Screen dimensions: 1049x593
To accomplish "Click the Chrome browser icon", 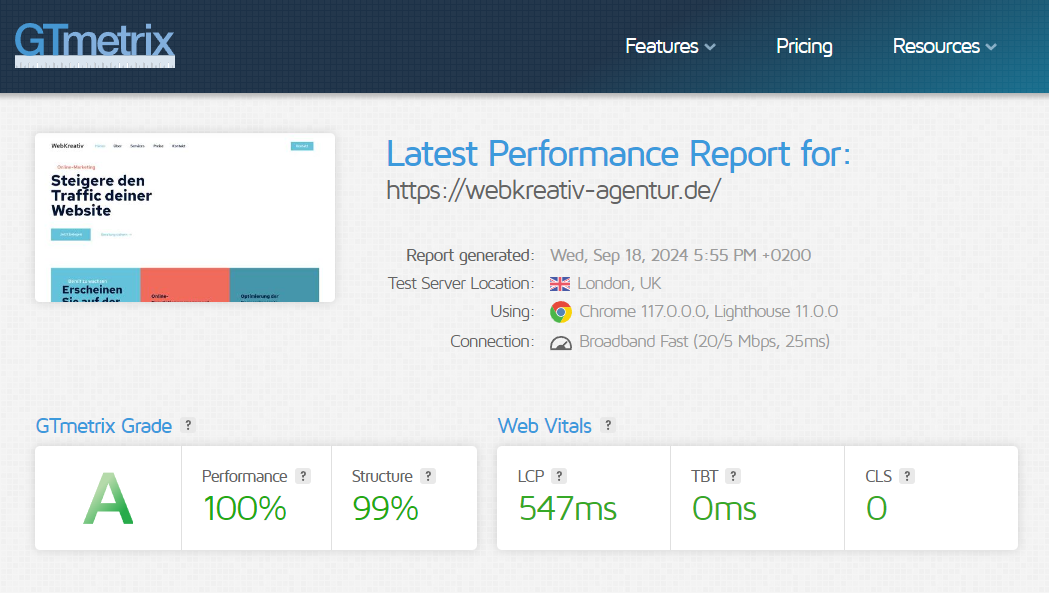I will coord(561,312).
